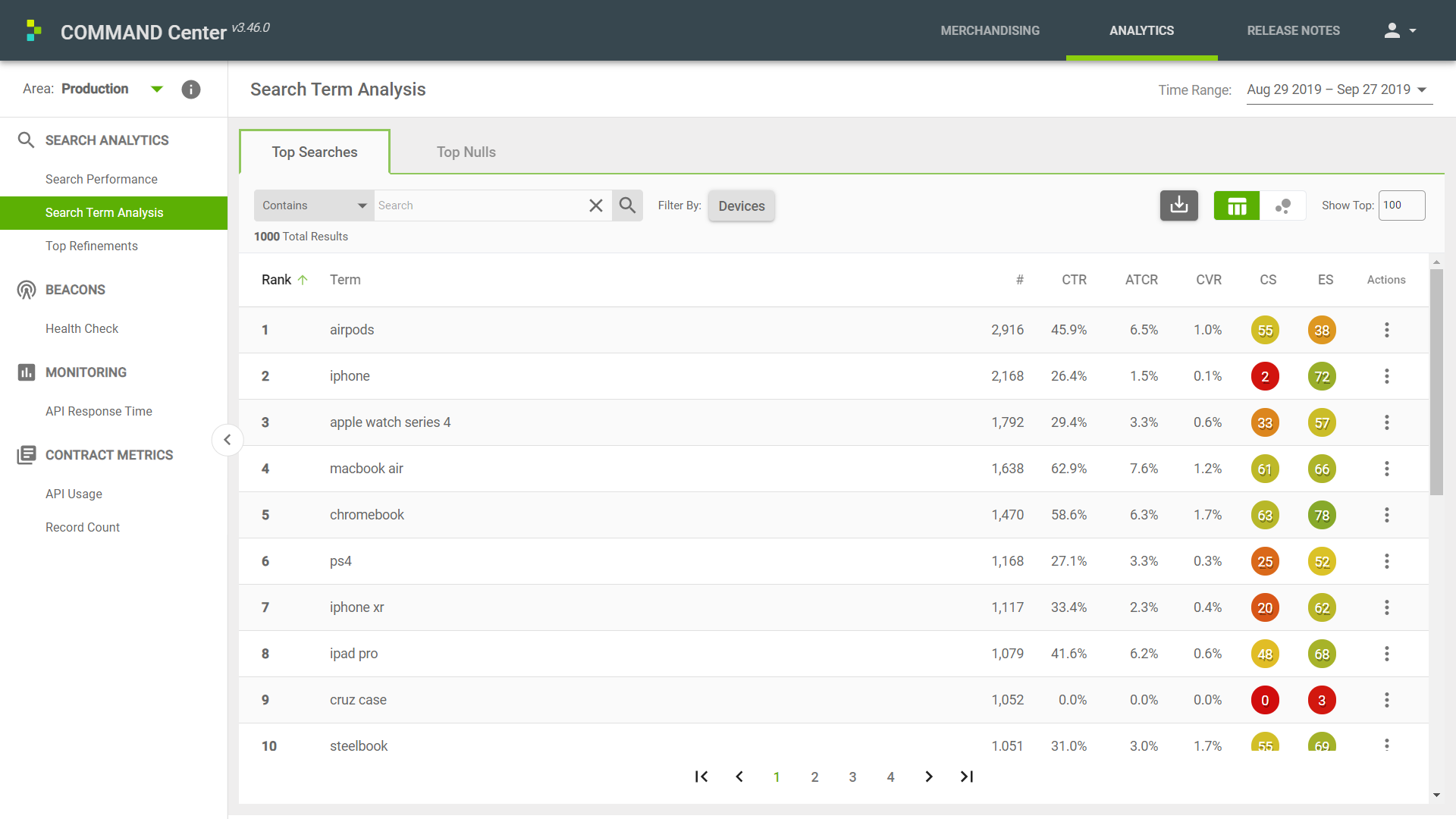Viewport: 1456px width, 819px height.
Task: Open the Analytics menu
Action: (x=1141, y=30)
